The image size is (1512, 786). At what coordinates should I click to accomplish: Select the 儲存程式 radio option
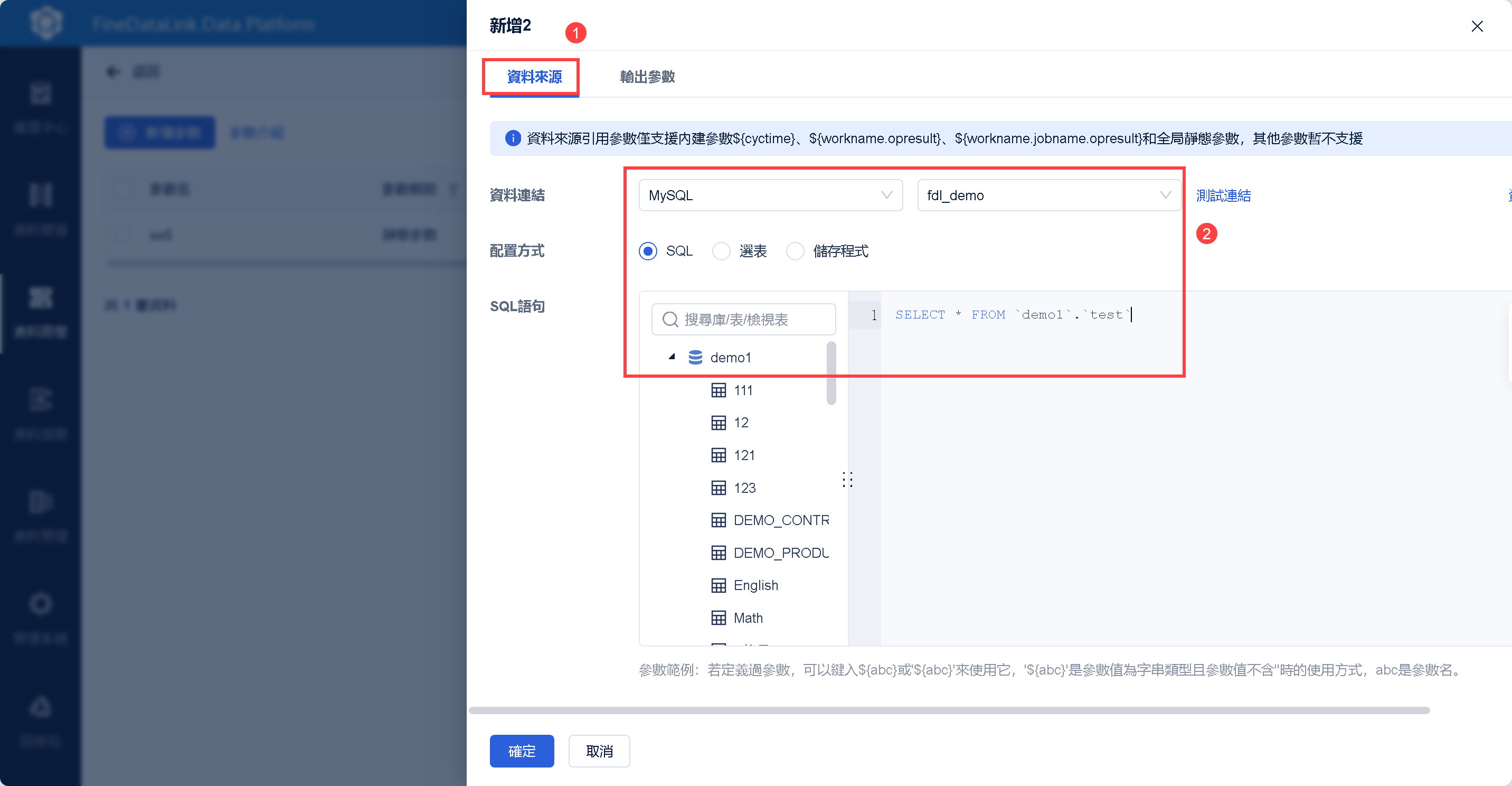pyautogui.click(x=795, y=251)
